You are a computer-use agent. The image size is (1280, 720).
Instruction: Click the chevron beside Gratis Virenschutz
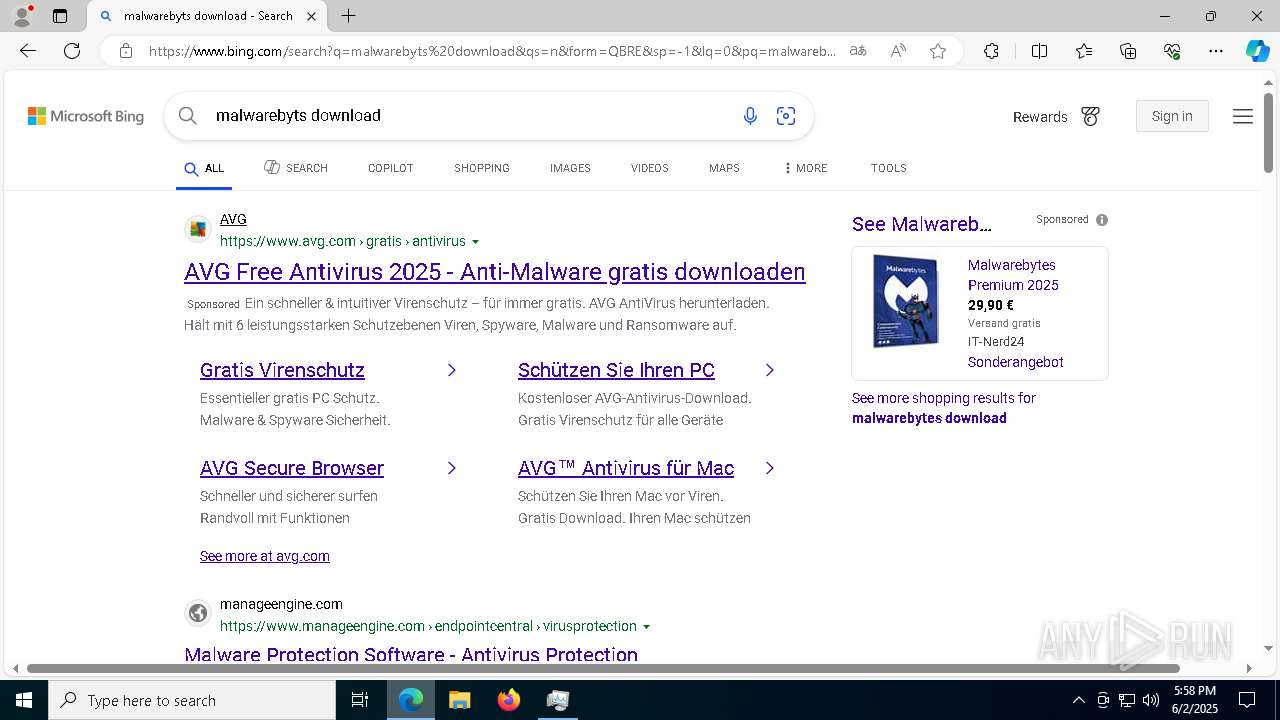point(452,370)
